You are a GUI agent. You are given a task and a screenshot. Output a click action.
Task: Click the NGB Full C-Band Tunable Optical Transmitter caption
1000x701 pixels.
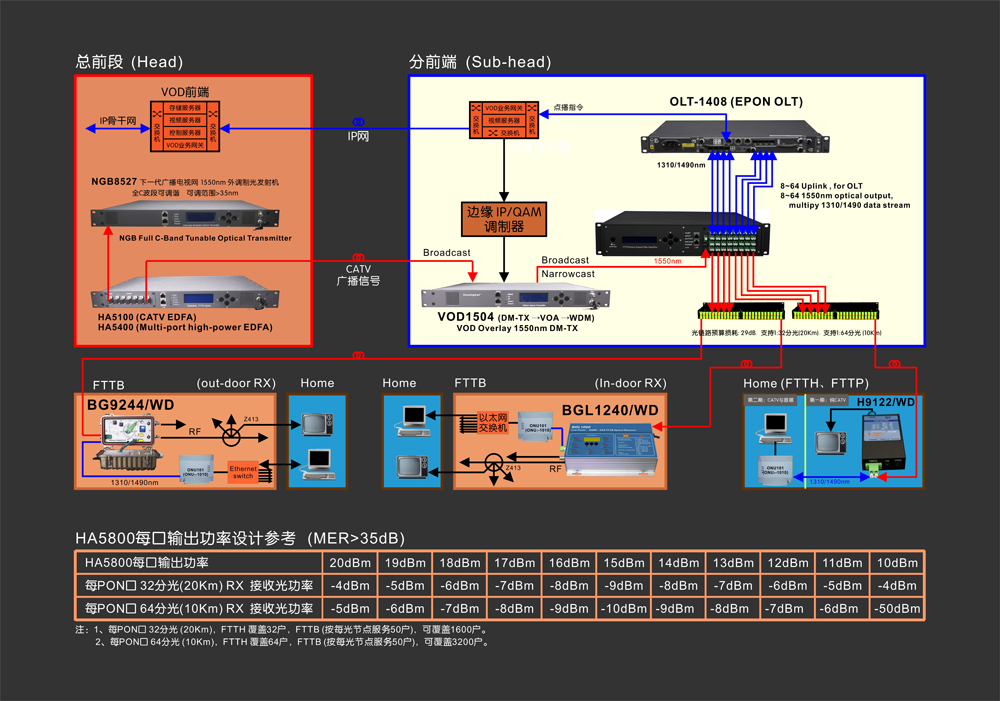[x=205, y=238]
